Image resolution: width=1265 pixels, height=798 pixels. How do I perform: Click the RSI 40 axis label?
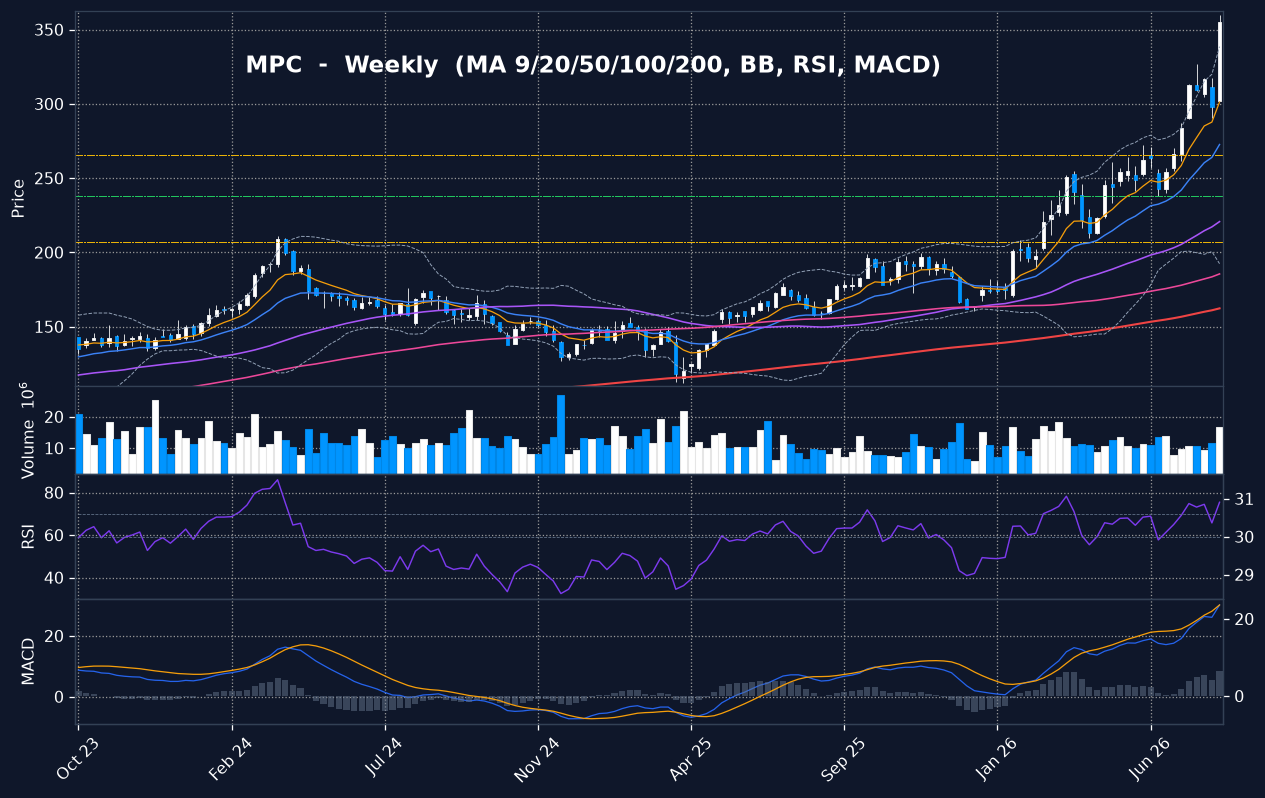coord(55,579)
